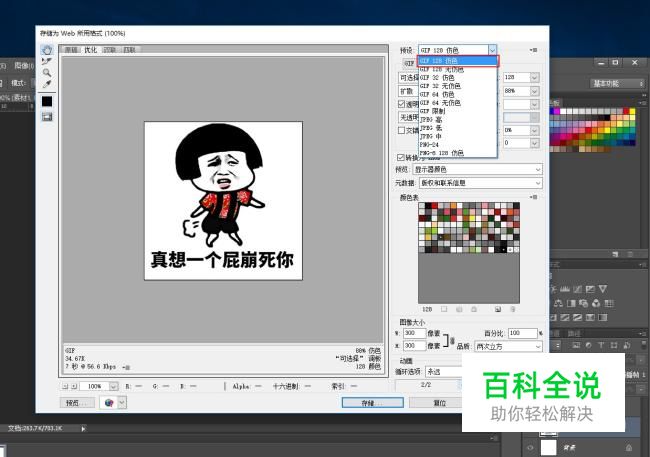Click the T text filter icon in Photoshop layers panel
Viewport: 650px width, 457px height.
[x=601, y=345]
